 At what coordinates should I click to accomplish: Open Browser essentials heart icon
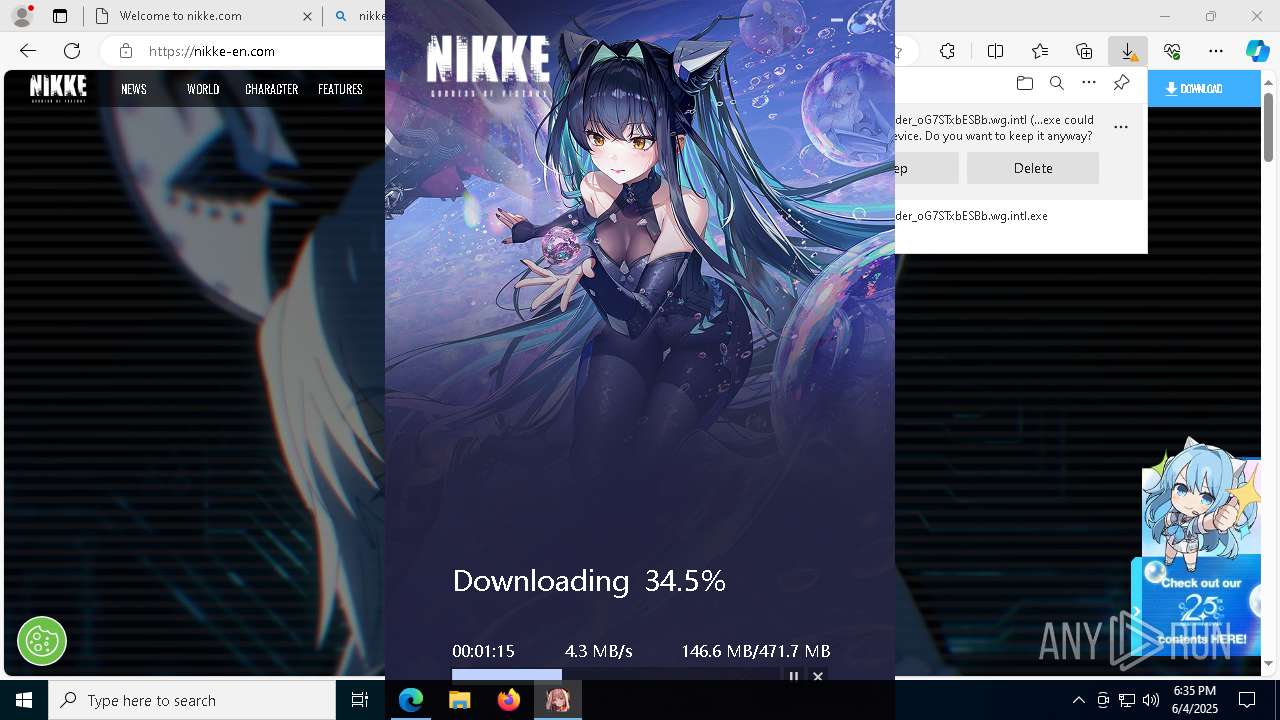[1172, 51]
